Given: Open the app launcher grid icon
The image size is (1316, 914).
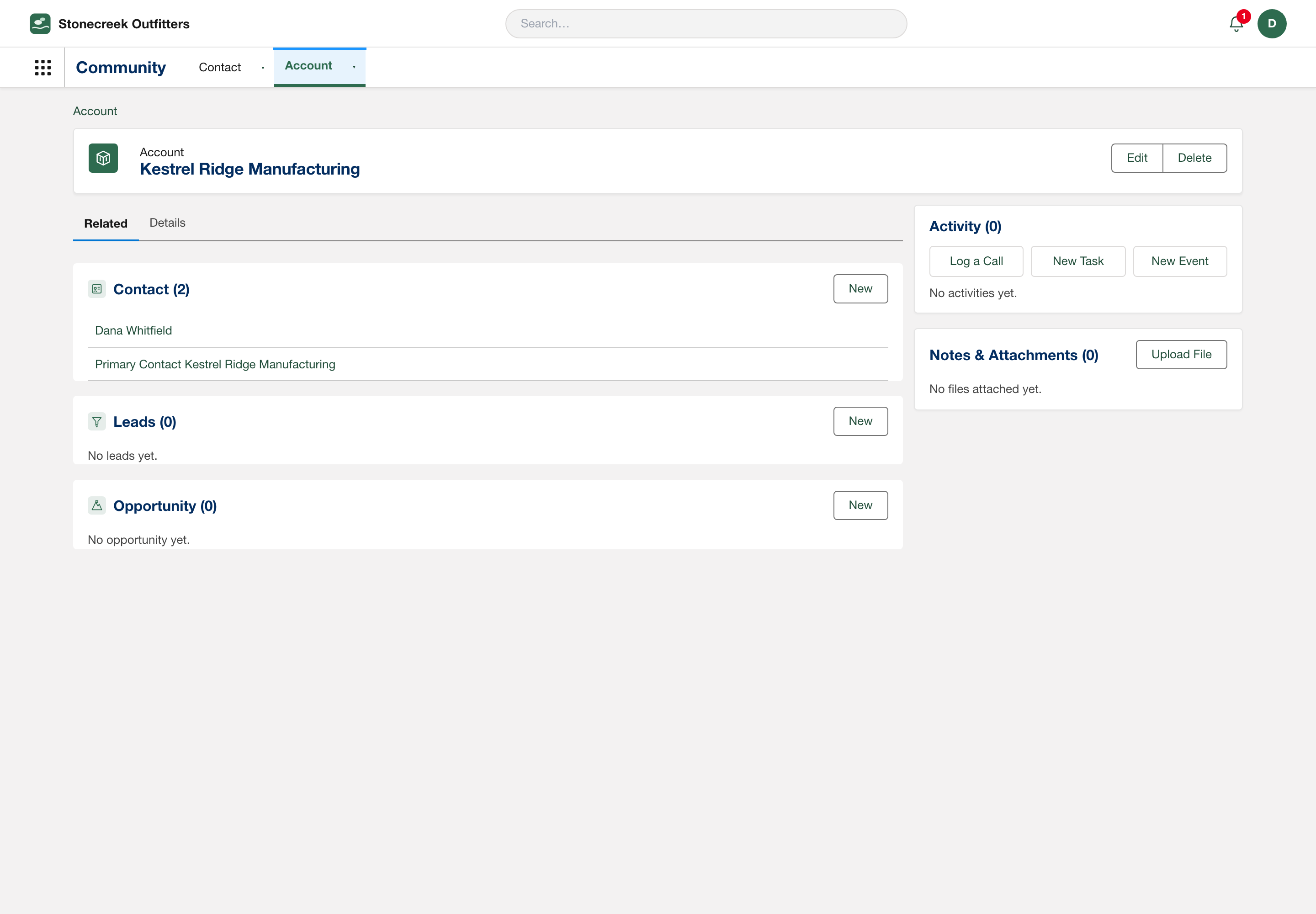Looking at the screenshot, I should tap(43, 68).
